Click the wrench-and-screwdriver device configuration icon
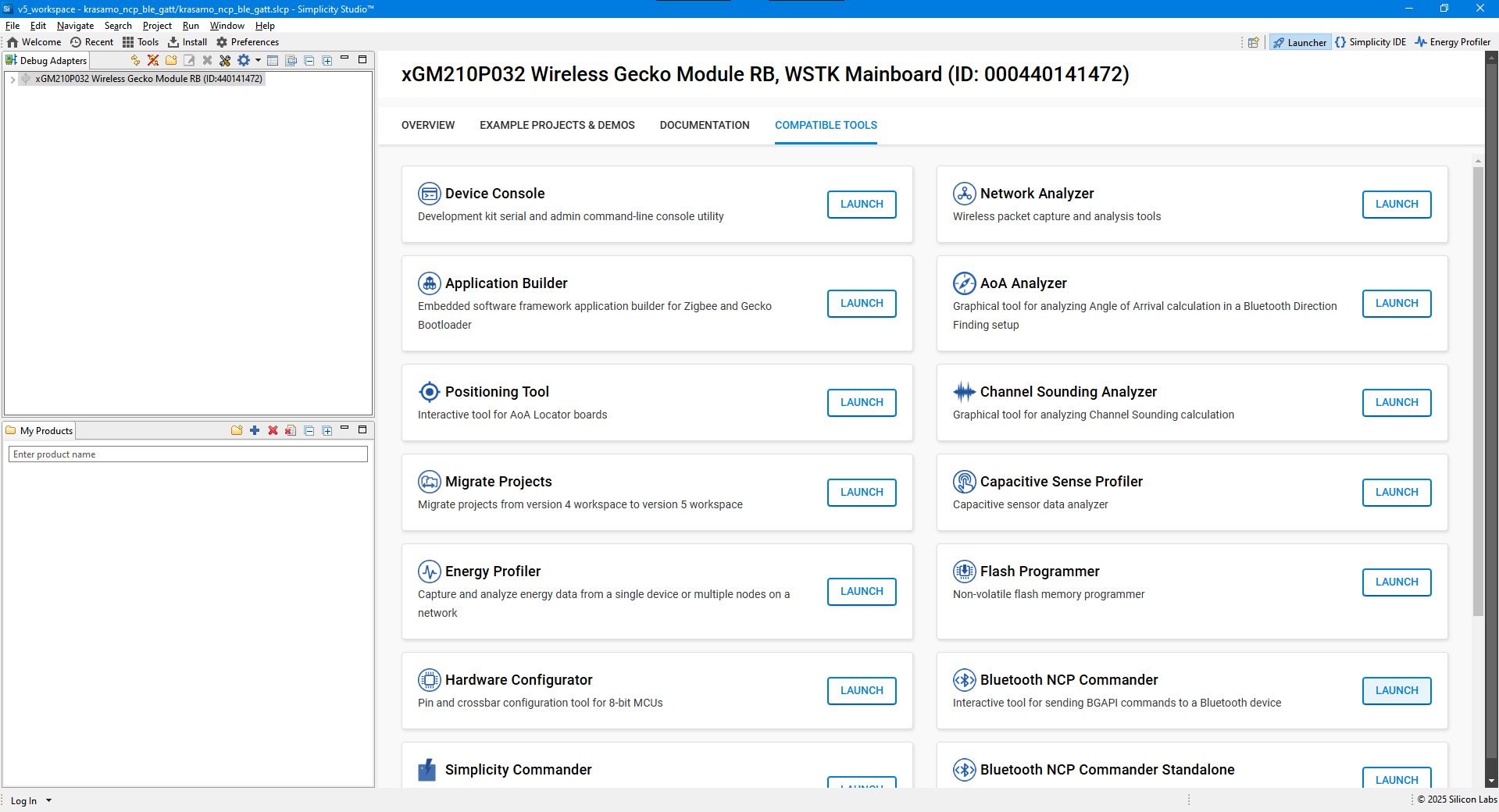The image size is (1499, 812). 225,60
